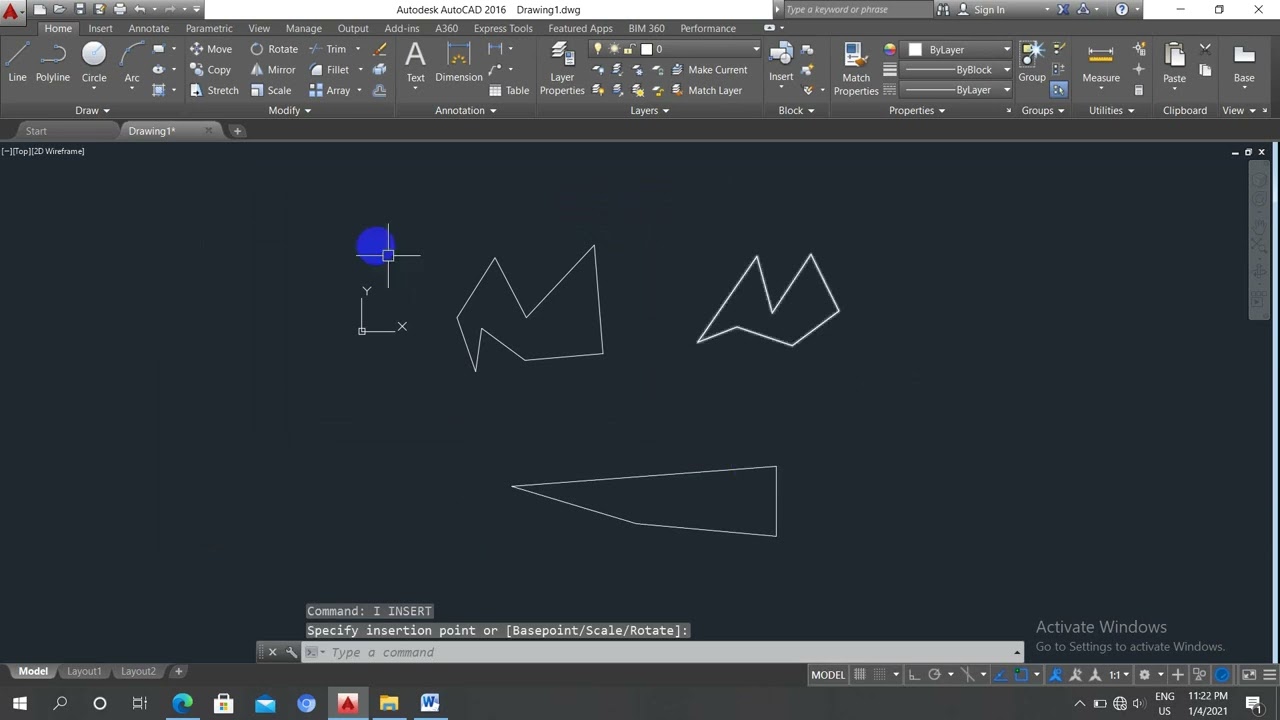Switch to Layout1 tab
The image size is (1280, 720).
pyautogui.click(x=84, y=671)
